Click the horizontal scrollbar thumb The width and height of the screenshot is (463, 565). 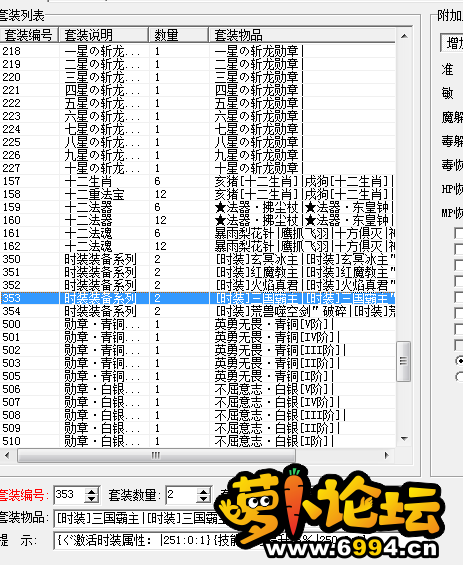[156, 455]
